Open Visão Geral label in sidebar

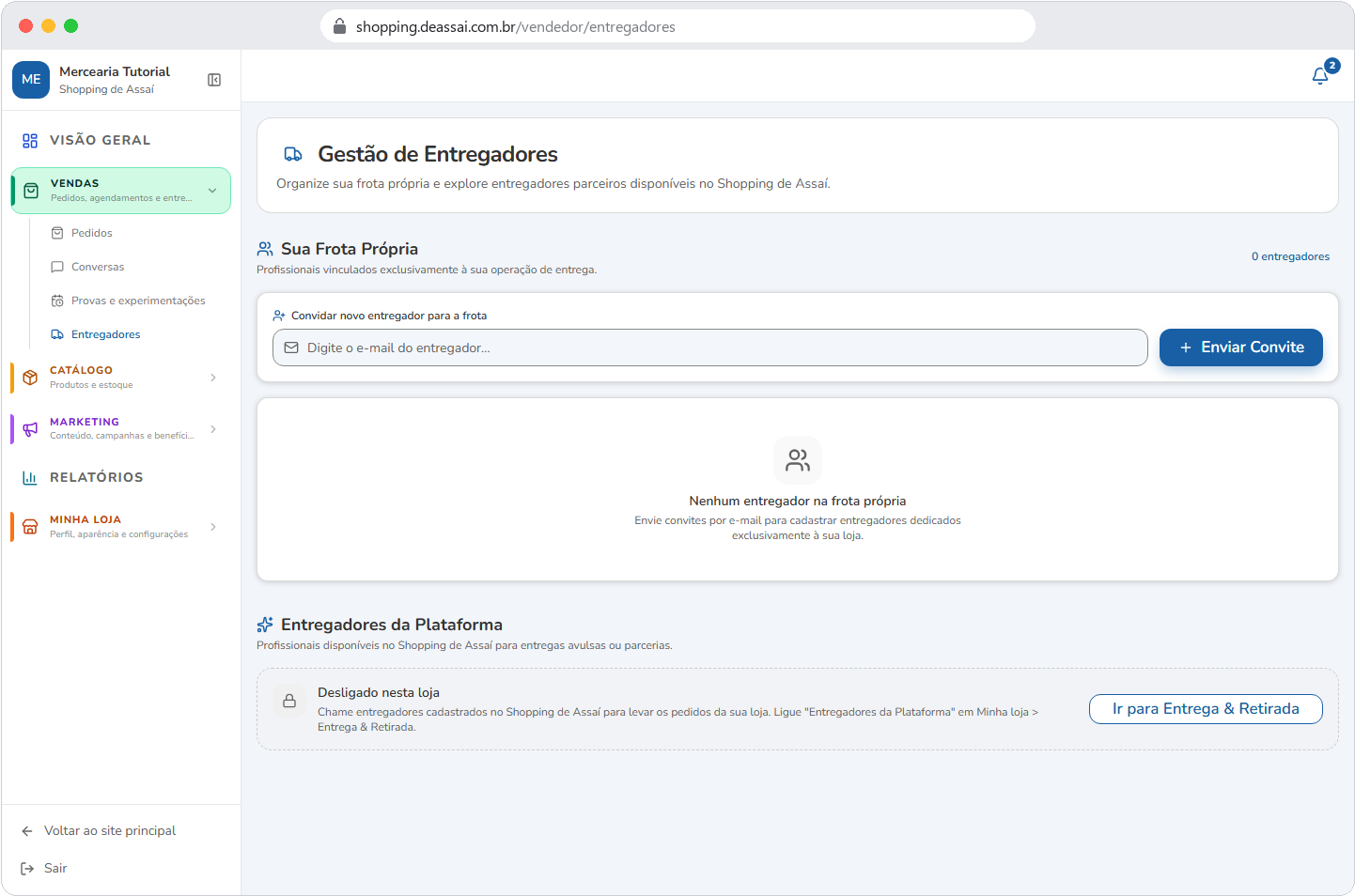coord(100,141)
